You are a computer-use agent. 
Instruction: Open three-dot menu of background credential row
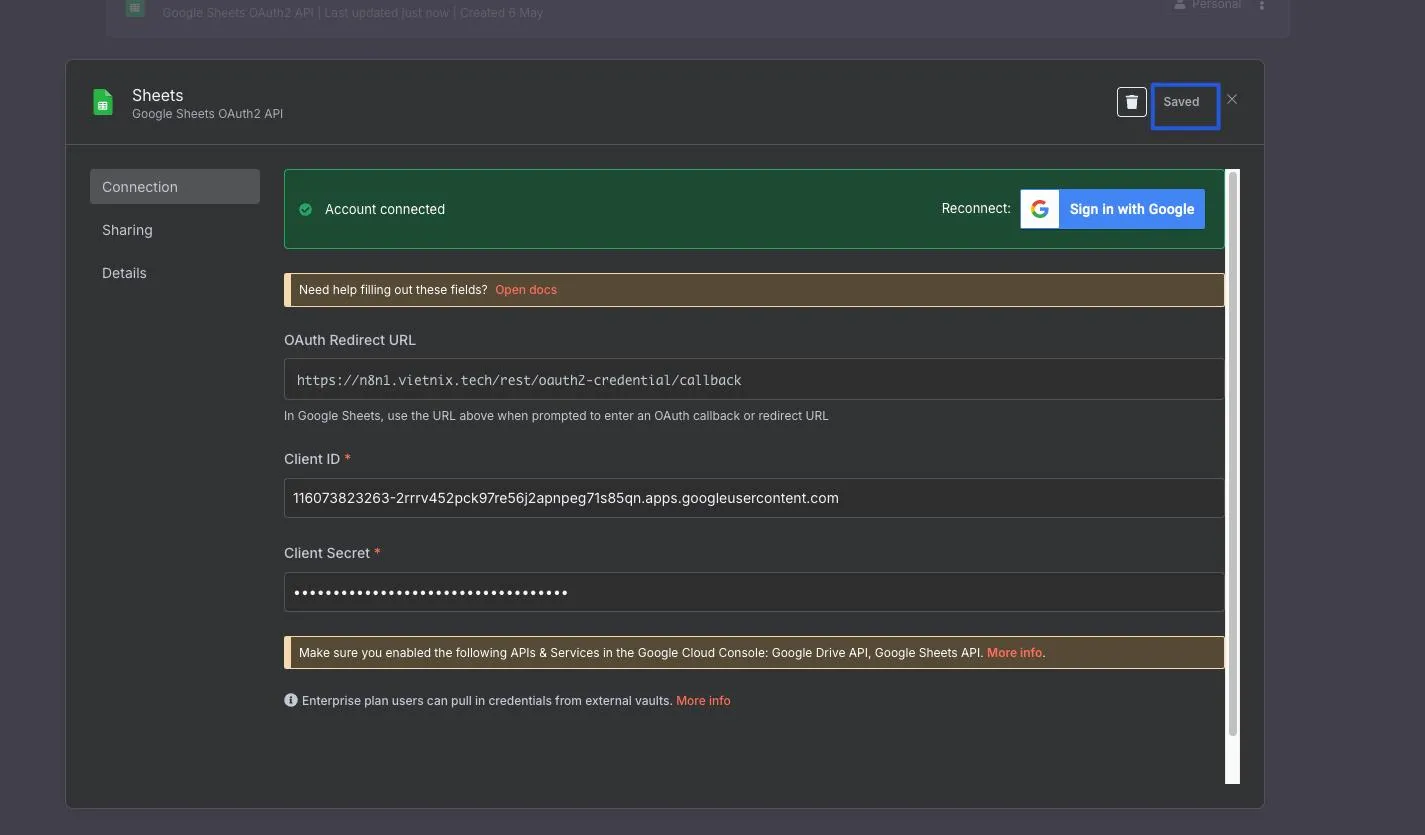tap(1262, 5)
